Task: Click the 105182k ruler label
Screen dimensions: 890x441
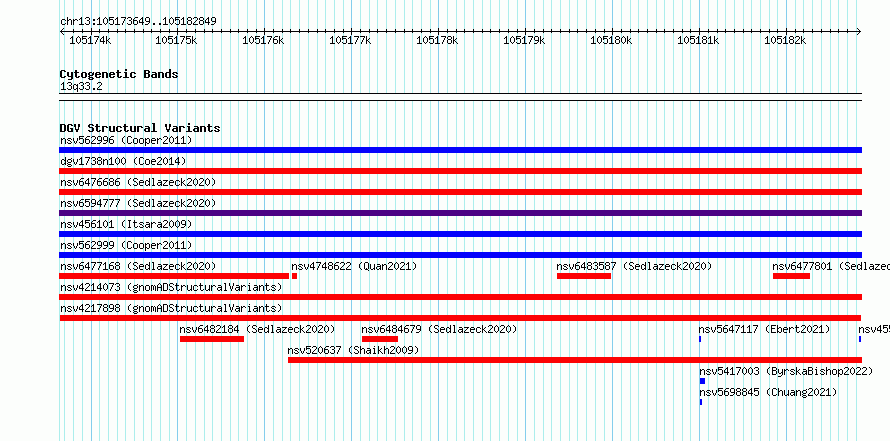Action: click(785, 40)
